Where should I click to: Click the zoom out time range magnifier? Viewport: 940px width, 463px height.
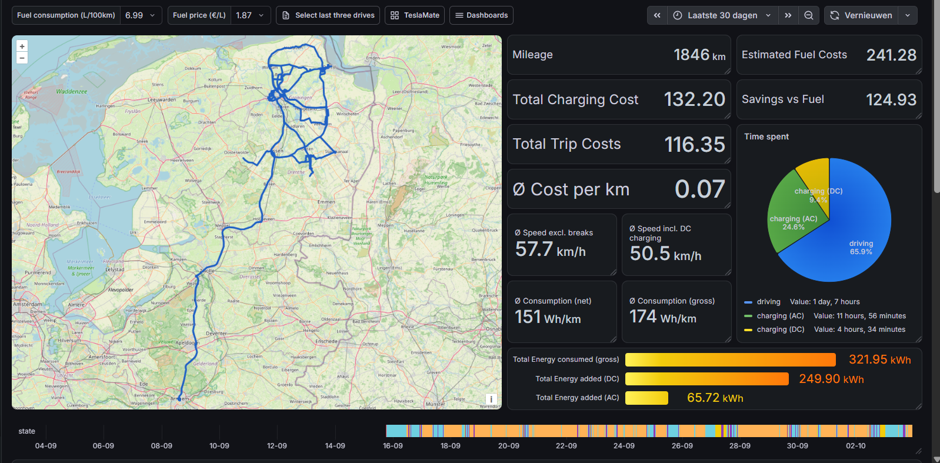[809, 16]
